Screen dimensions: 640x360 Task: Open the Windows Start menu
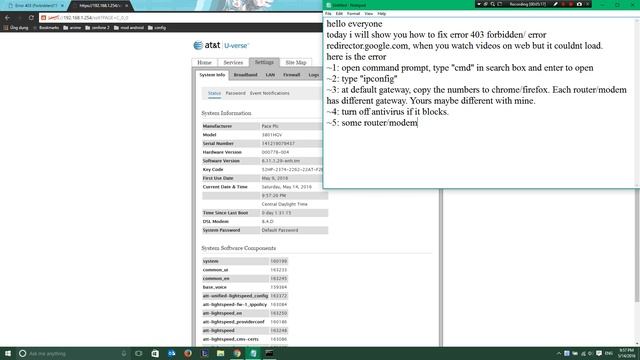point(8,353)
